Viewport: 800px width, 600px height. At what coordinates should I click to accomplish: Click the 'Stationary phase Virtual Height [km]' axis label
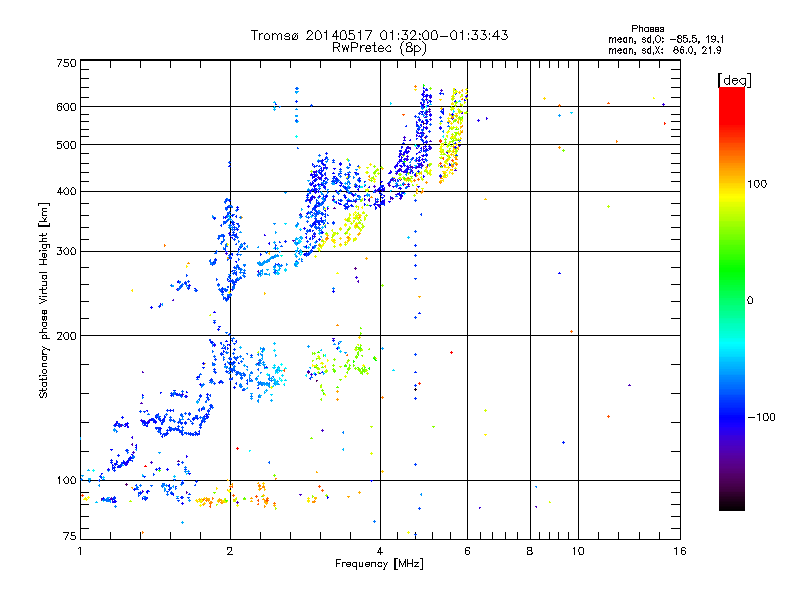click(44, 301)
